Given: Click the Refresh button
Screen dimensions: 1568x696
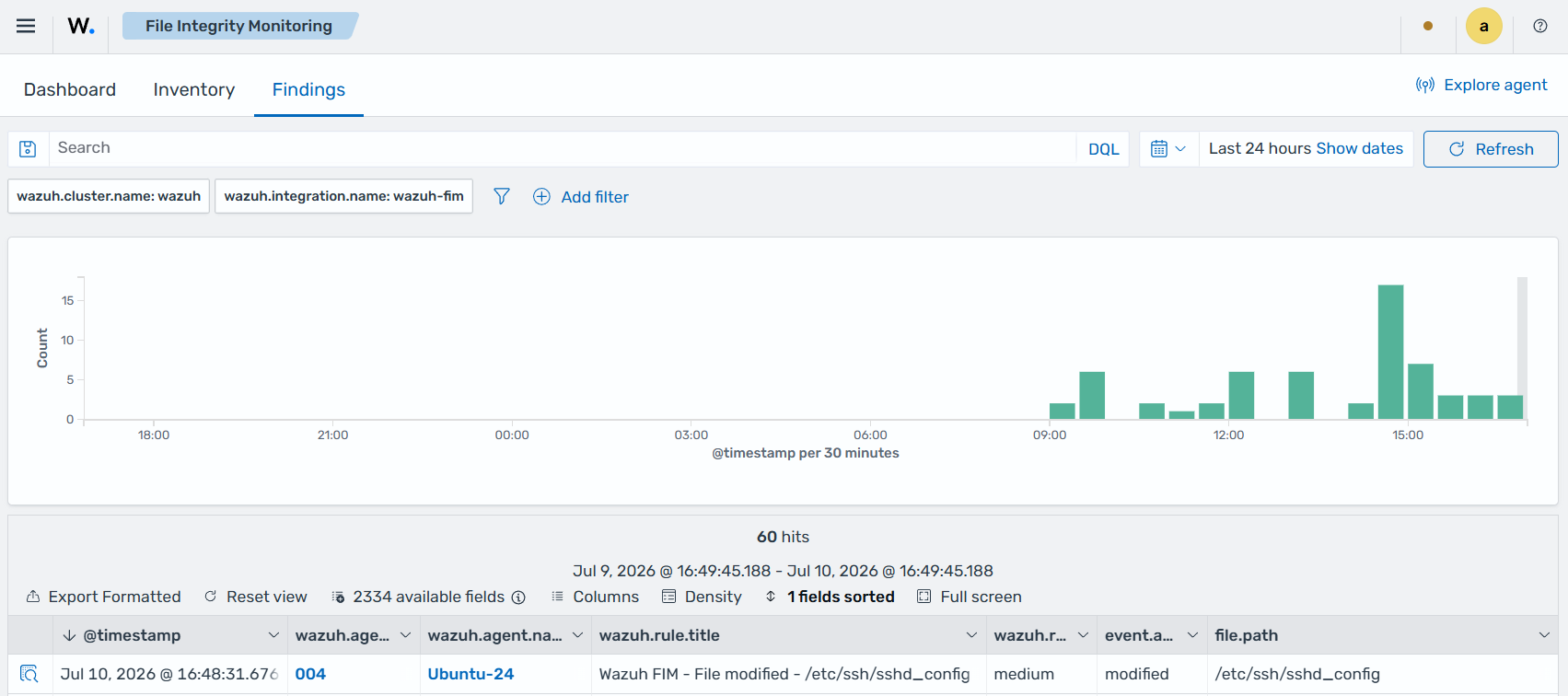Looking at the screenshot, I should tap(1491, 149).
